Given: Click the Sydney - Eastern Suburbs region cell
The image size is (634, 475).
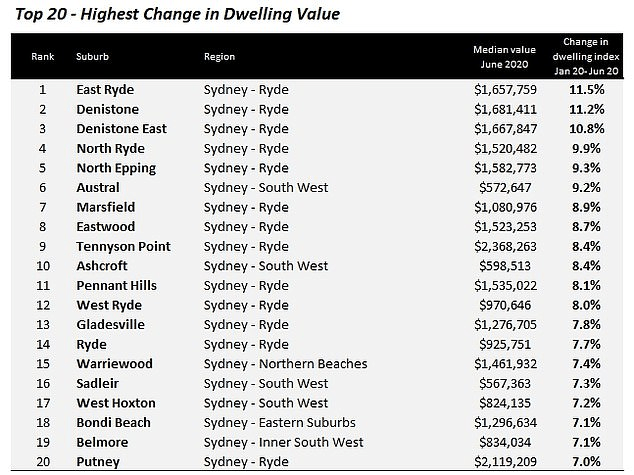Looking at the screenshot, I should coord(279,423).
